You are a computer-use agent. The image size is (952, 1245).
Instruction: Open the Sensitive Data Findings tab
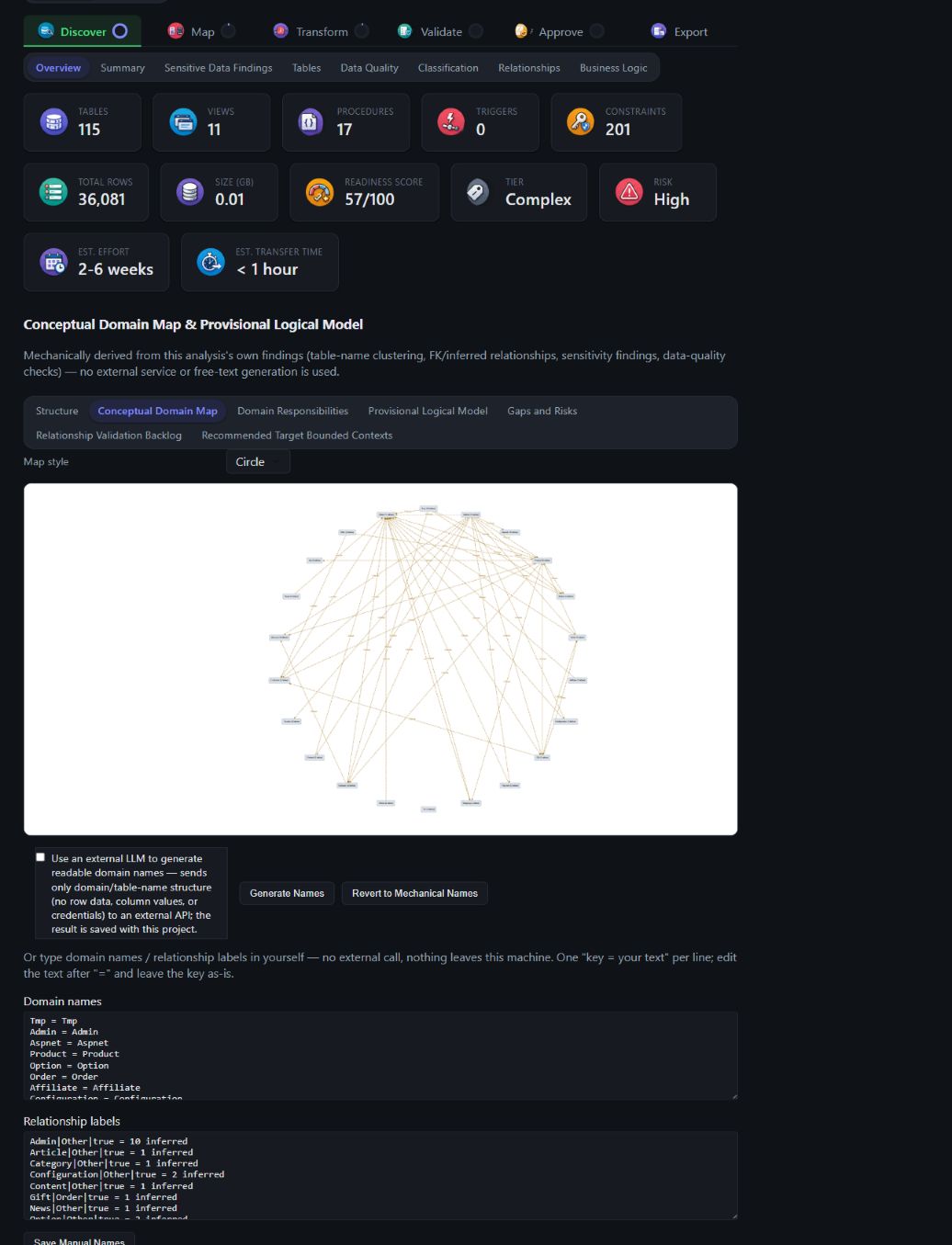tap(218, 68)
